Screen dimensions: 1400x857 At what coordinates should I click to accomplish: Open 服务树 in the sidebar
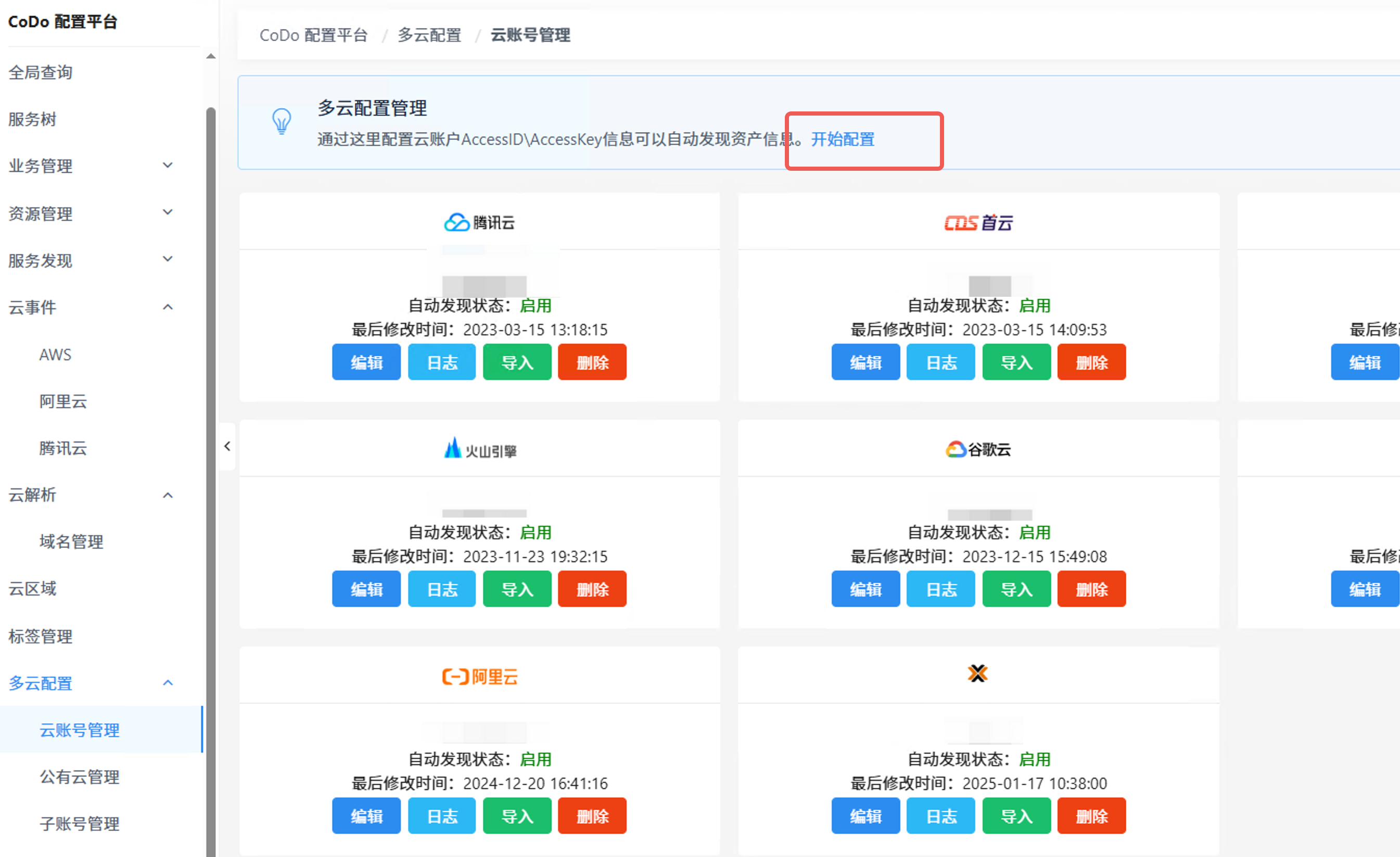click(x=32, y=119)
